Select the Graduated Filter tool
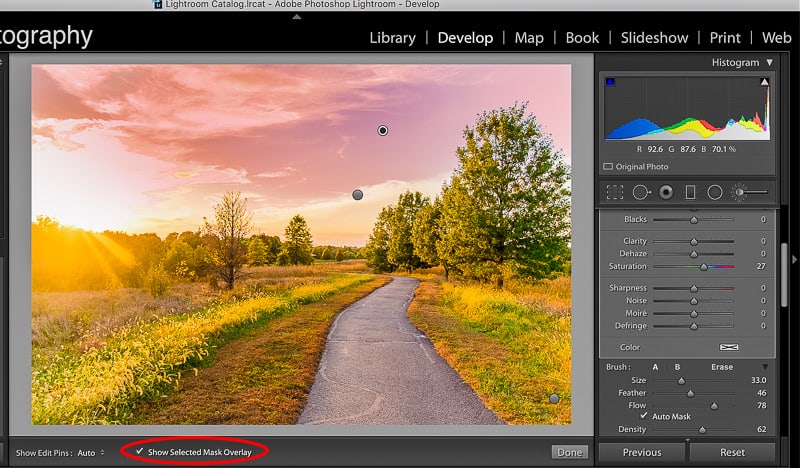Image resolution: width=800 pixels, height=468 pixels. click(690, 192)
